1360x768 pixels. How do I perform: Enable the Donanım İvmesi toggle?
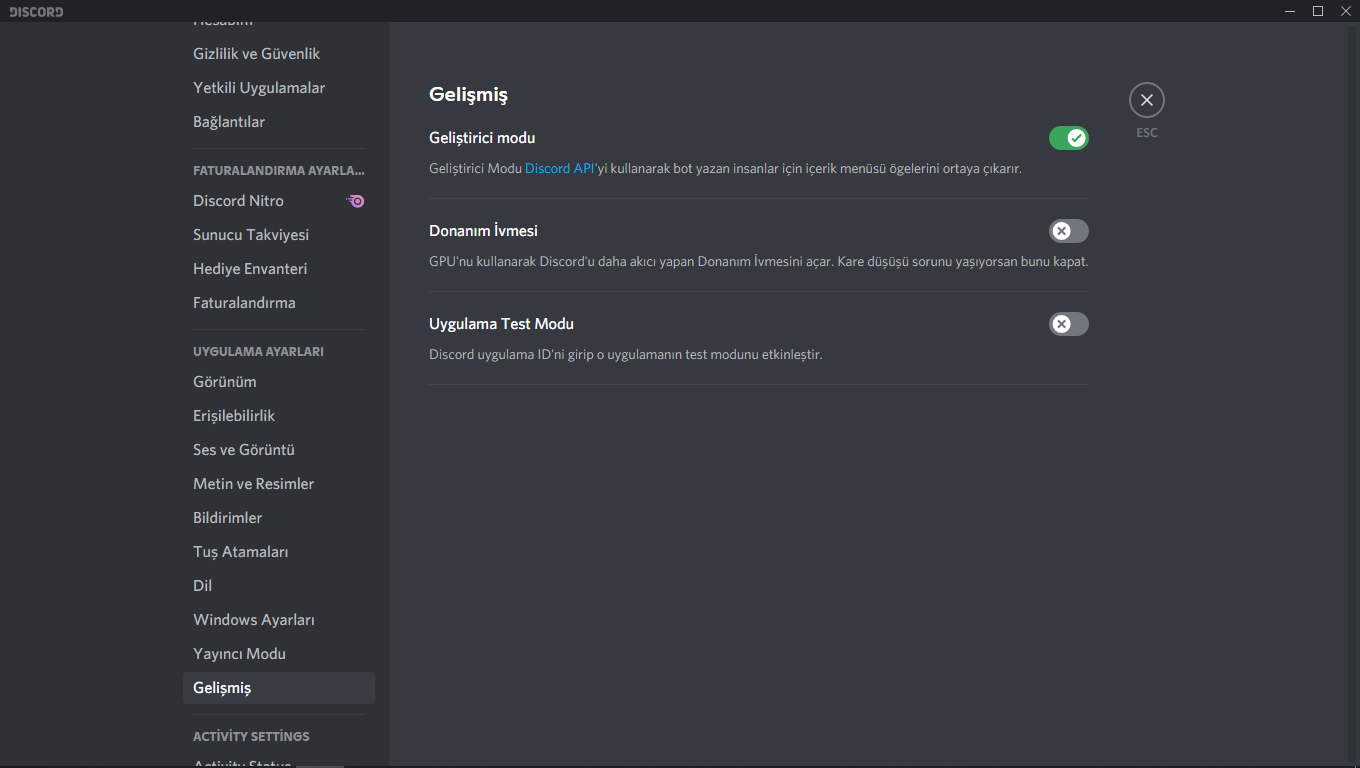click(1068, 231)
